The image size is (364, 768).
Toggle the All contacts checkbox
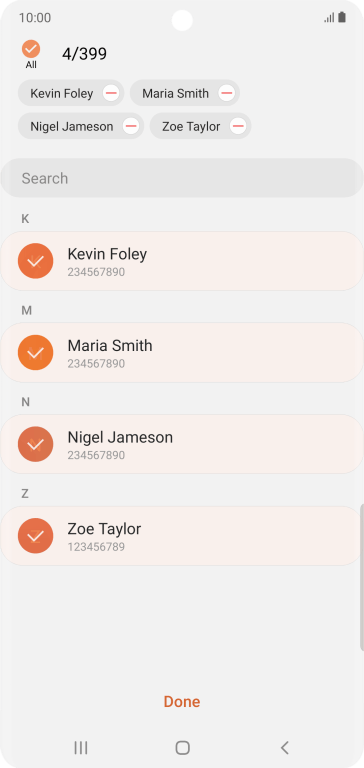coord(31,49)
